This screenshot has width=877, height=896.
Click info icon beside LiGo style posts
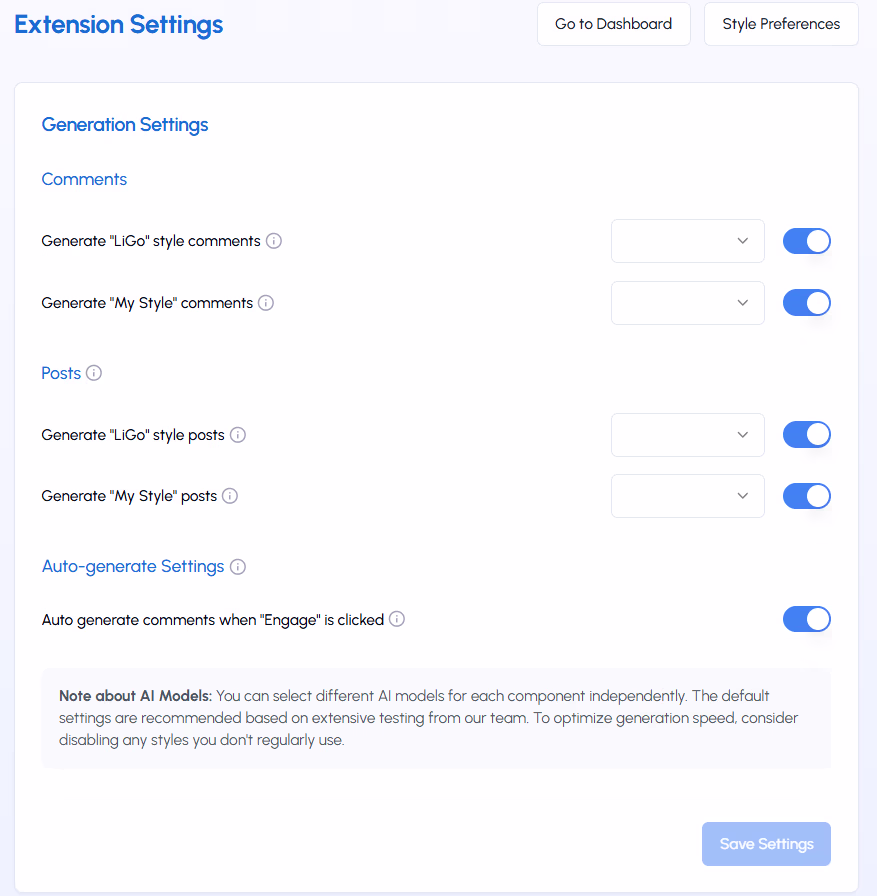coord(238,435)
